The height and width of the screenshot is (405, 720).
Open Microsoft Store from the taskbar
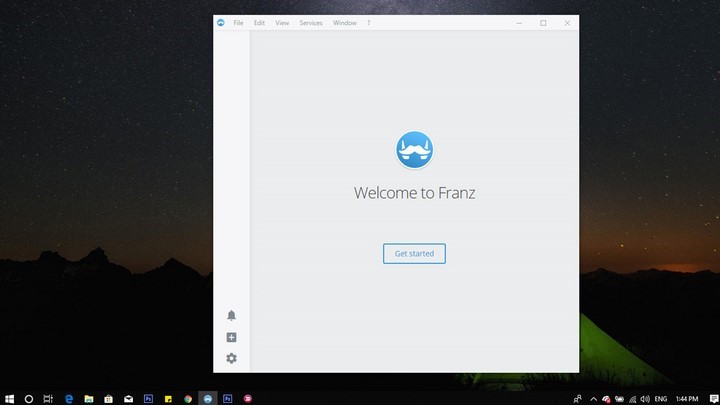click(108, 398)
